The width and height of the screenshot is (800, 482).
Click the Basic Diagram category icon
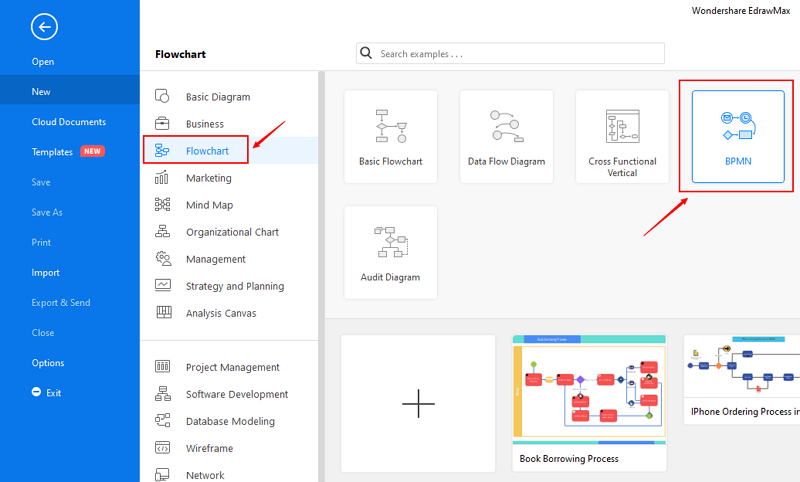pos(162,96)
